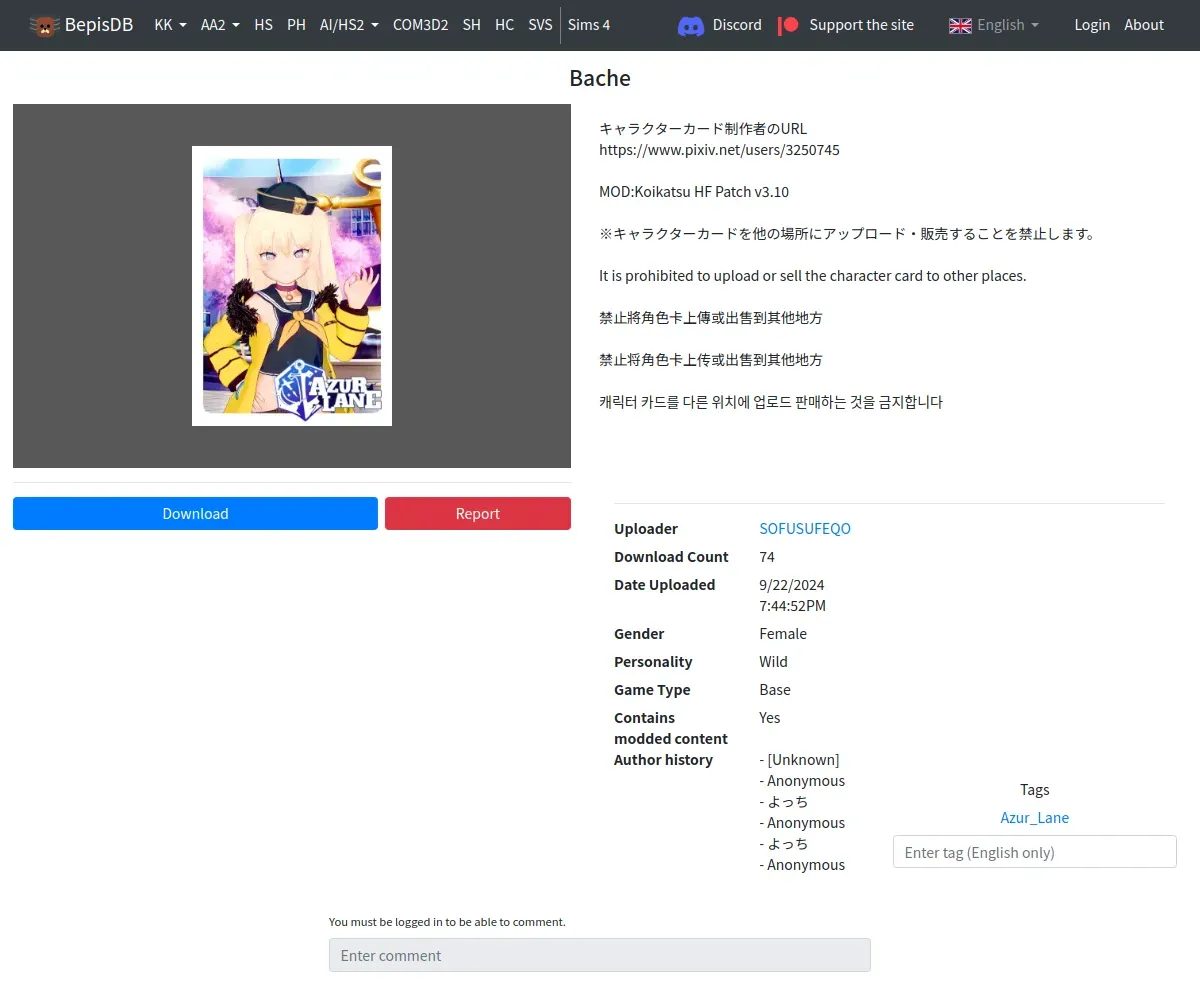
Task: Open the SVS section
Action: pos(540,25)
